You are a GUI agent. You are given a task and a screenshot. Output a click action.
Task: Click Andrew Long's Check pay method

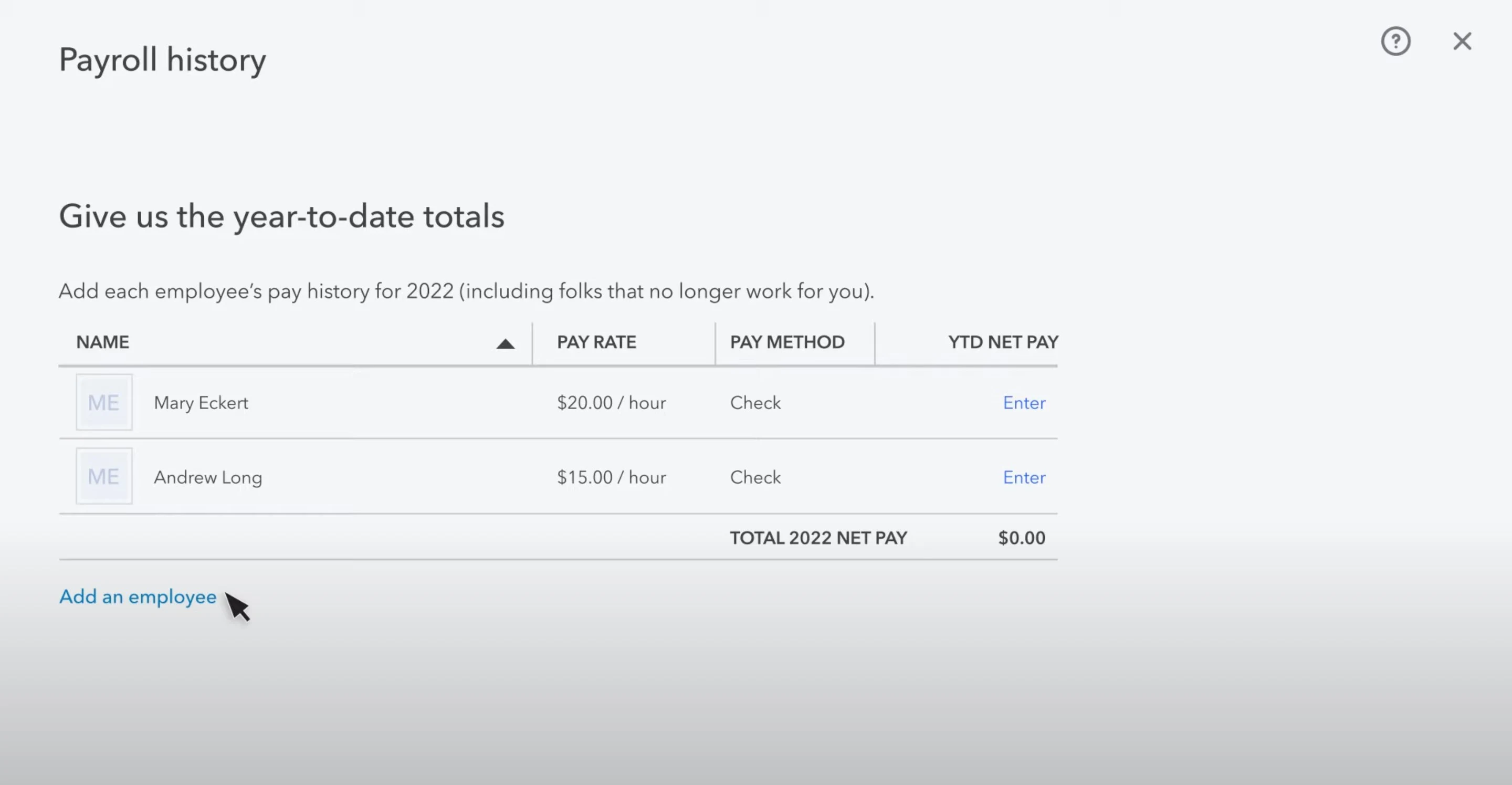pyautogui.click(x=755, y=477)
